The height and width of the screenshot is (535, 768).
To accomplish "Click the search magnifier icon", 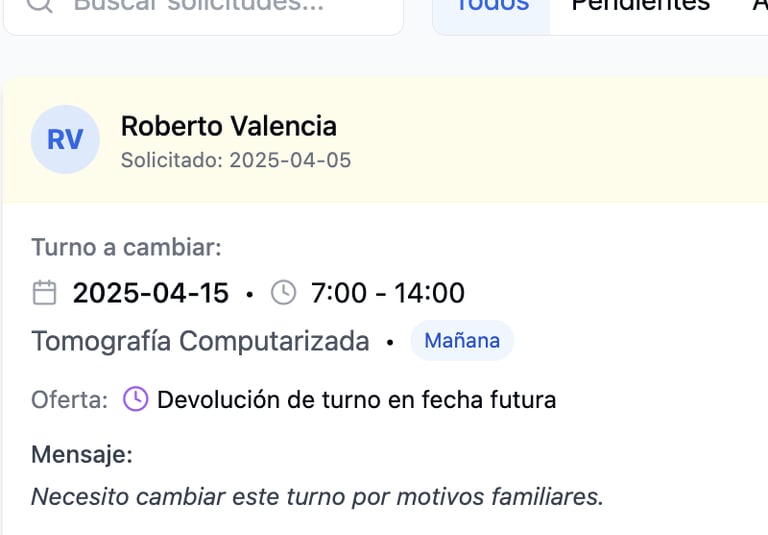I will (x=38, y=4).
